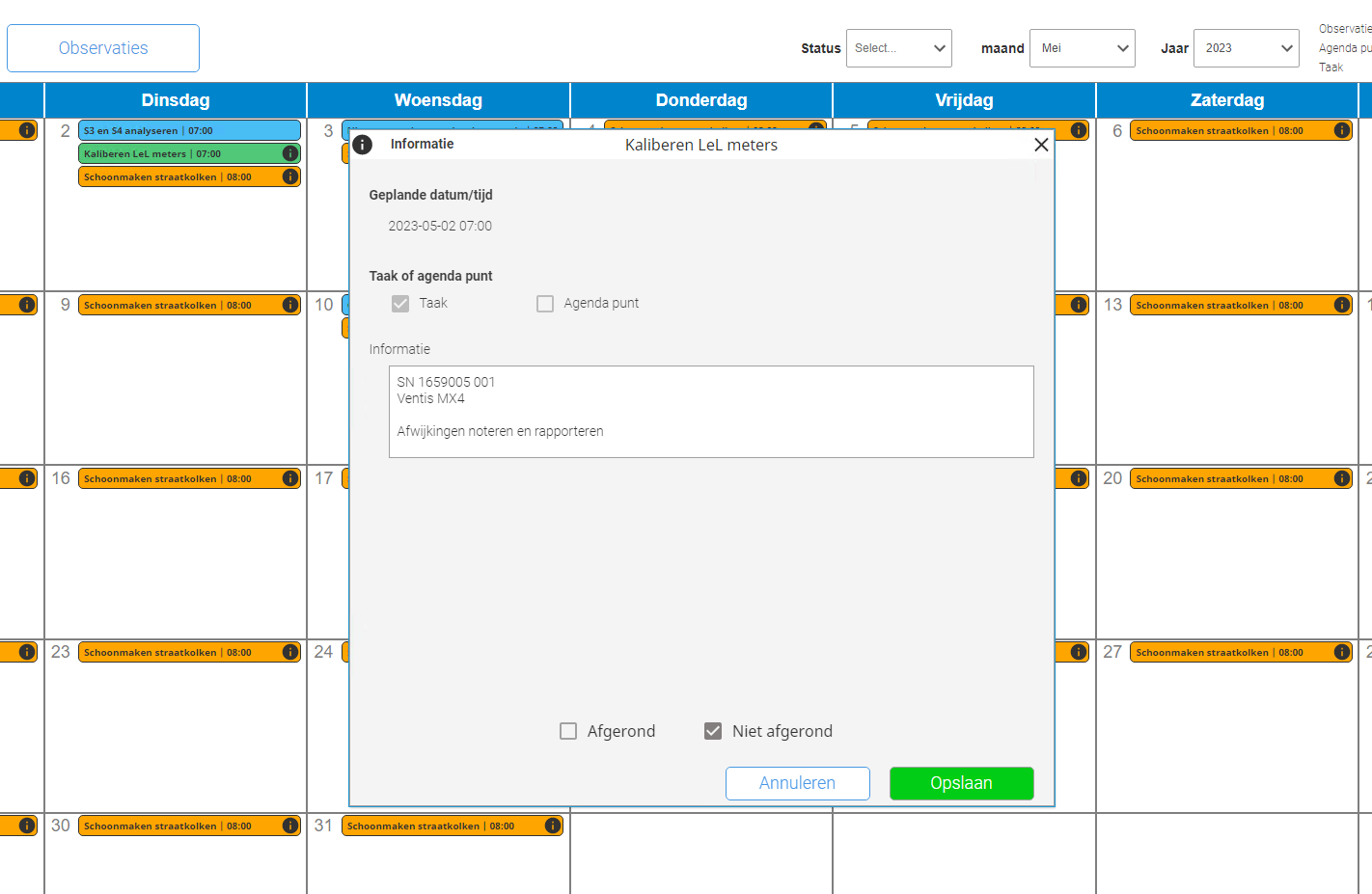Click the Annuleren button

coord(797,783)
